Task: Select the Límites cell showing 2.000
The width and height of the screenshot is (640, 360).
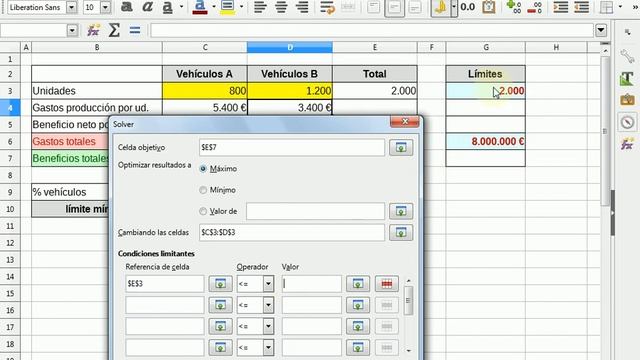Action: (x=486, y=91)
